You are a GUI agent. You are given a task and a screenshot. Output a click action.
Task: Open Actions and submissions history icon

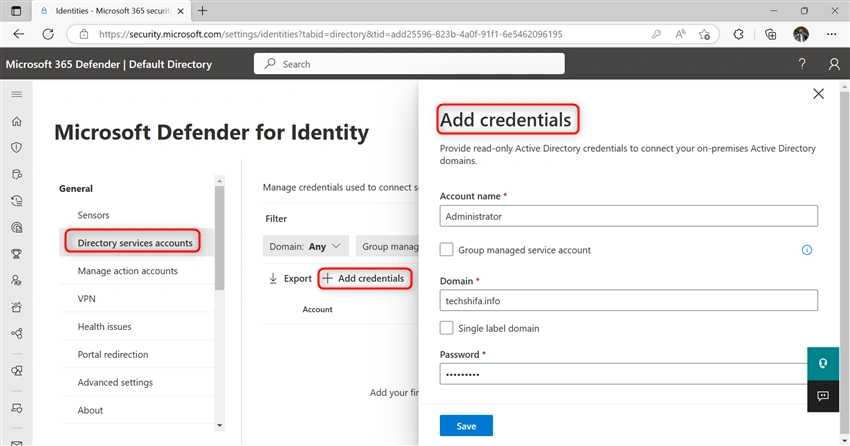coord(17,201)
